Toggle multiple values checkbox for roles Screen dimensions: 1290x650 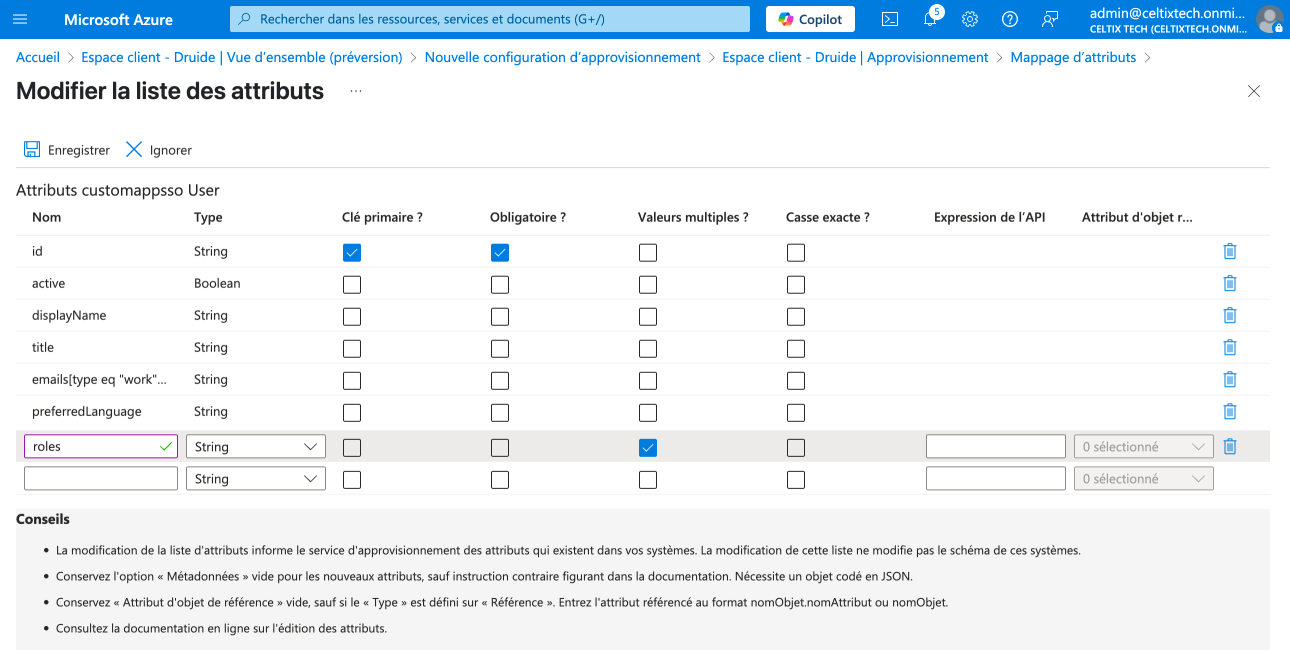coord(648,448)
